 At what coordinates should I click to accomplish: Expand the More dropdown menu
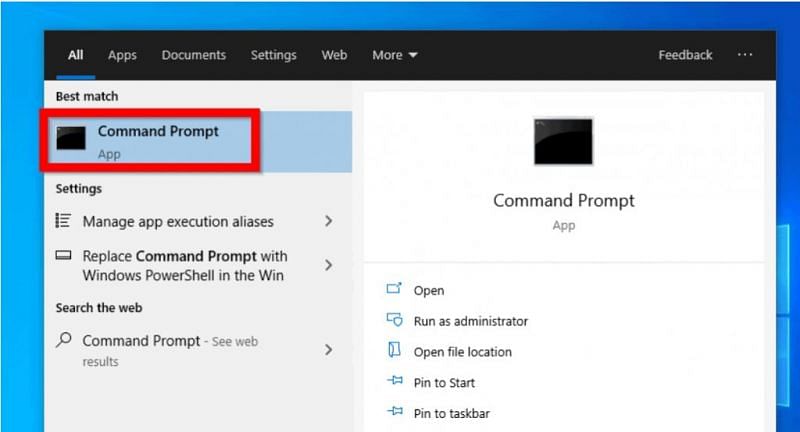tap(394, 55)
